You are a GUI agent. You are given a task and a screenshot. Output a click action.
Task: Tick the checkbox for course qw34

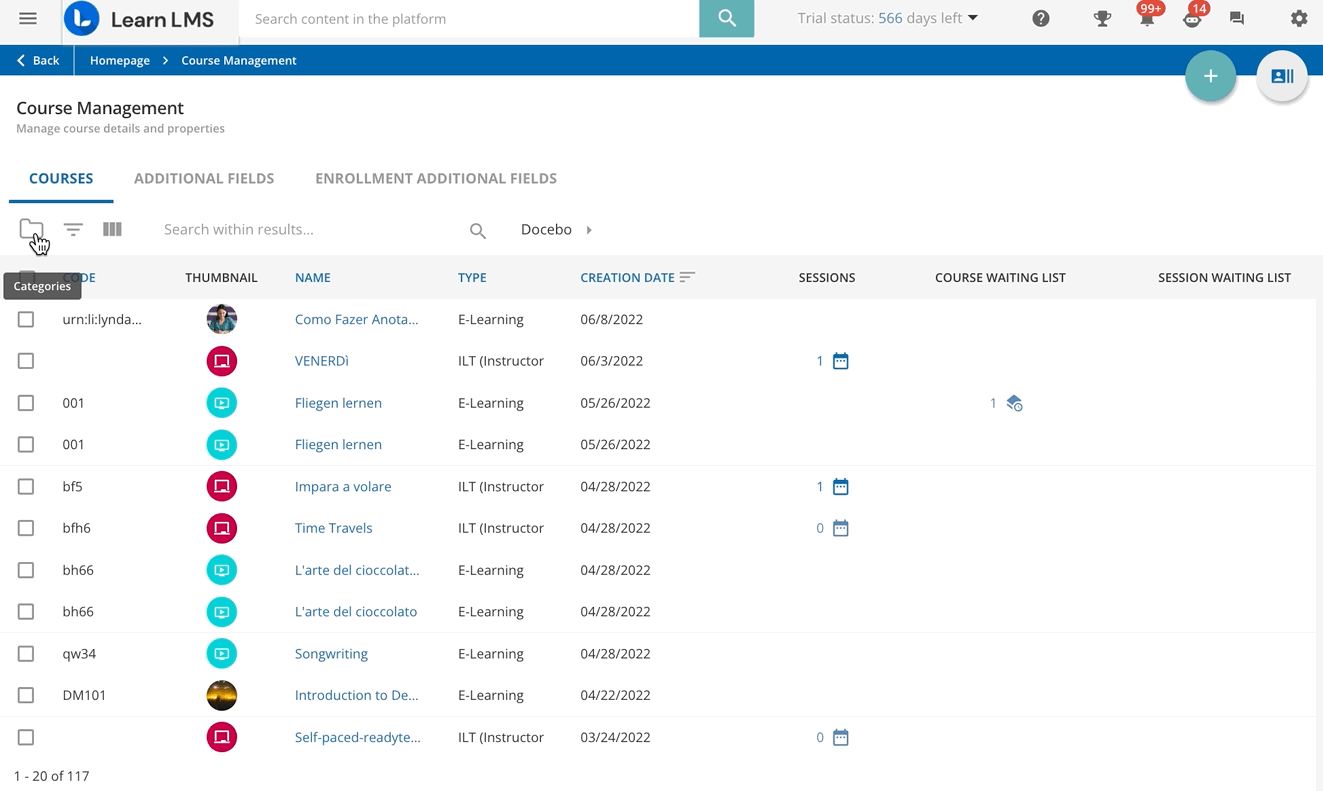26,653
